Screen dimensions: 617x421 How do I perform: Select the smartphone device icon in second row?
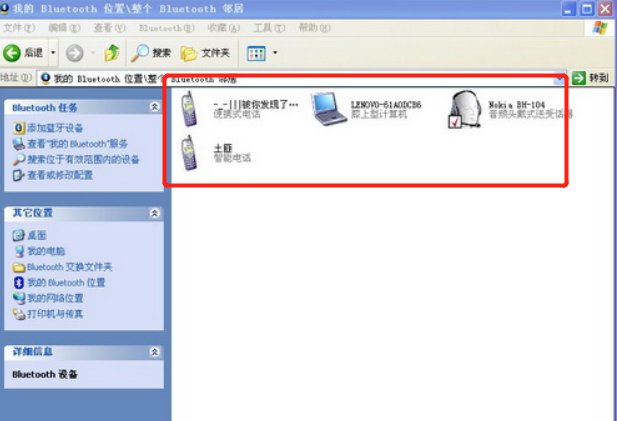pos(190,153)
